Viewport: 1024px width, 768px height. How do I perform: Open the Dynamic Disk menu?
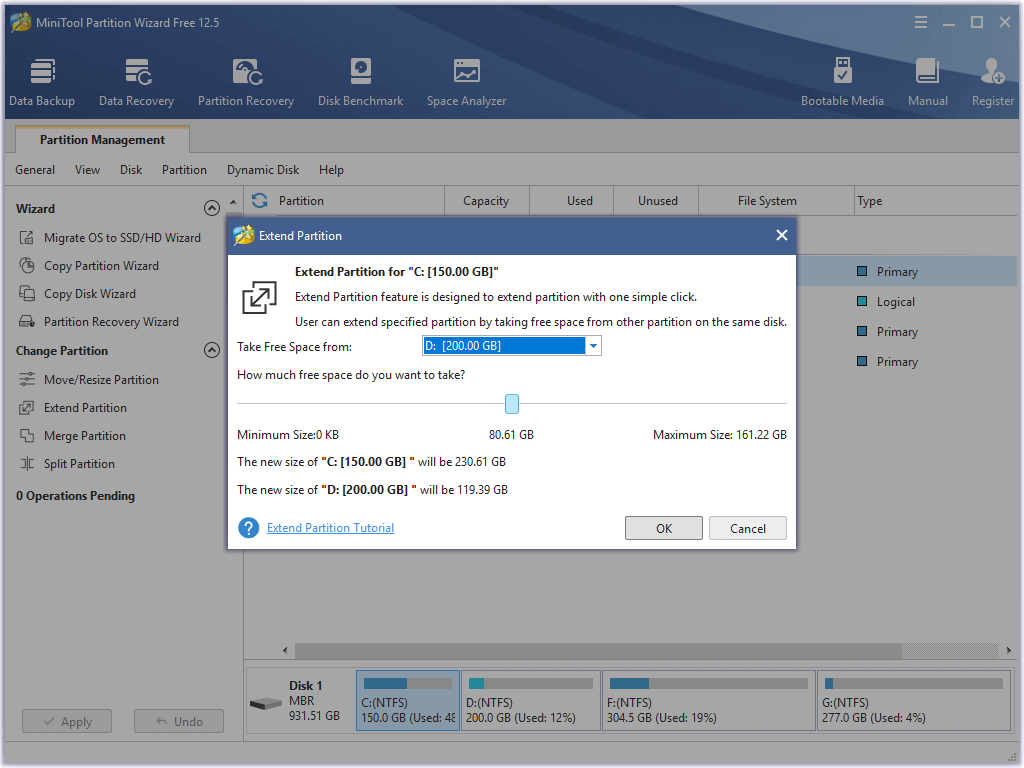click(x=262, y=170)
